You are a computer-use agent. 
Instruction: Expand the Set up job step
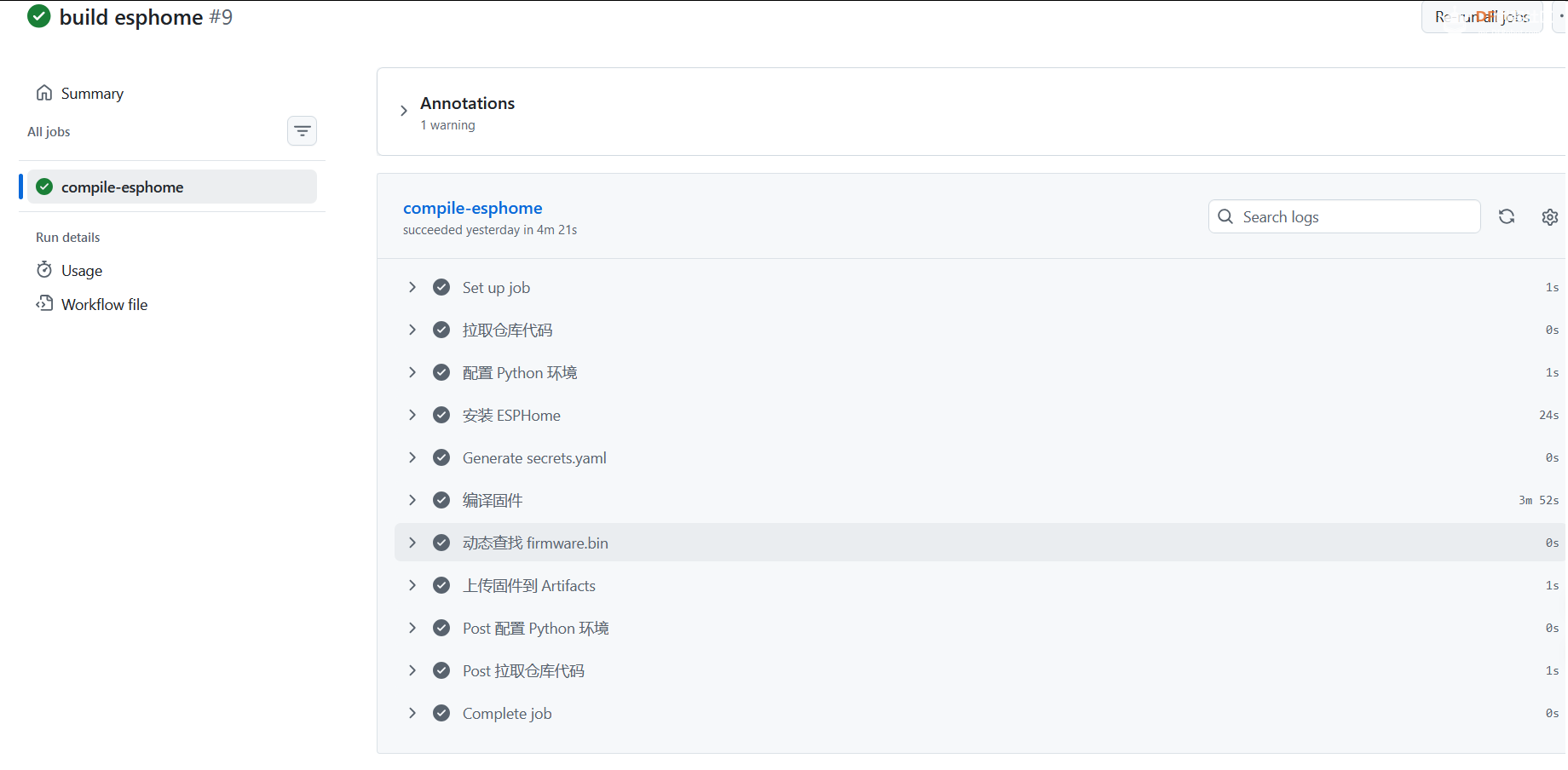(412, 287)
